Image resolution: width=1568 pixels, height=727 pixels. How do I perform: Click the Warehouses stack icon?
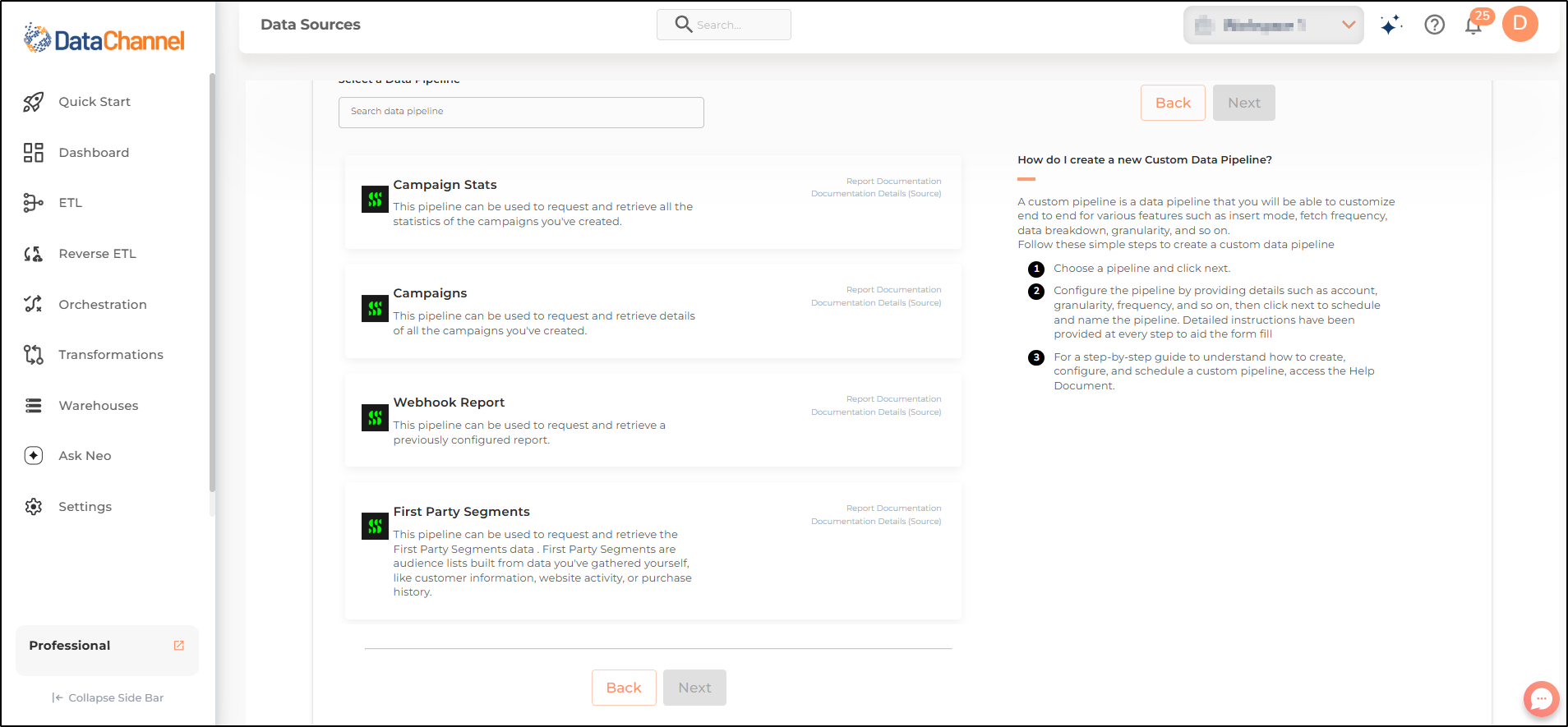pos(33,406)
